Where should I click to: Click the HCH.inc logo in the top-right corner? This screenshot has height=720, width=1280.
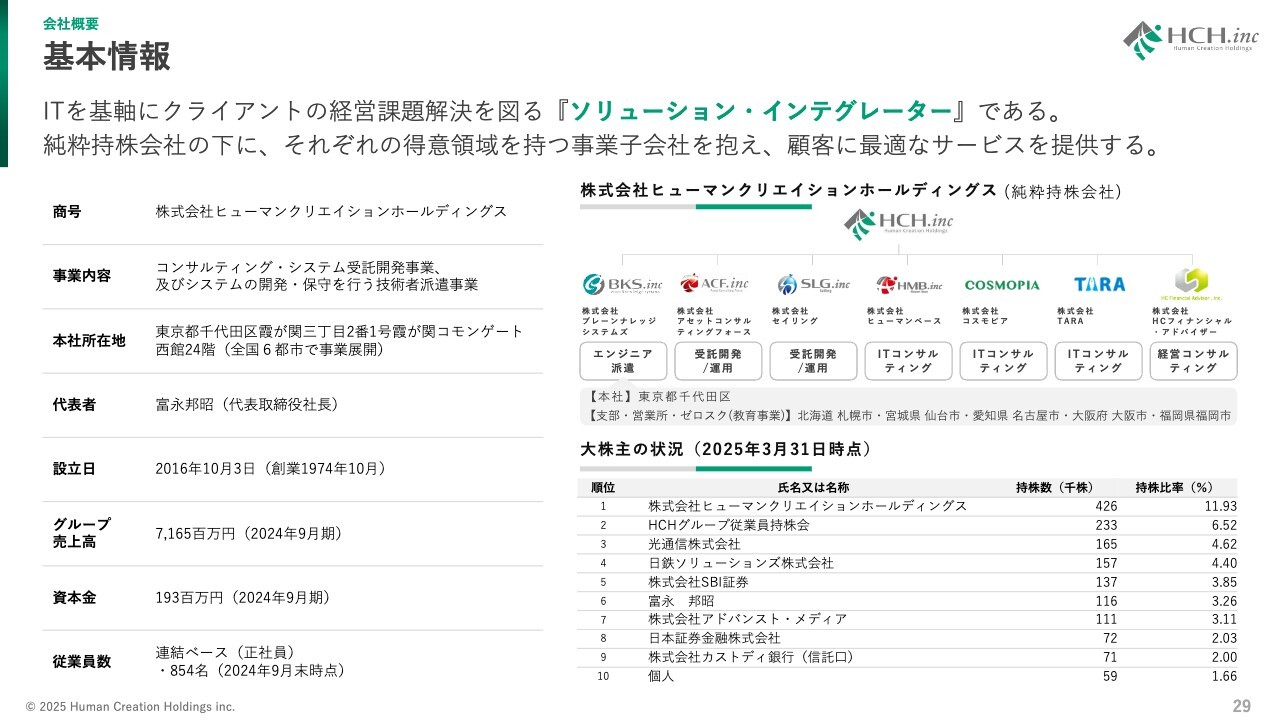tap(1189, 41)
